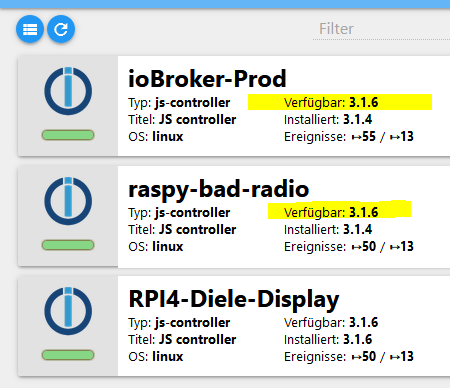Click green status bar of raspy-bad-radio
This screenshot has height=388, width=450.
68,245
